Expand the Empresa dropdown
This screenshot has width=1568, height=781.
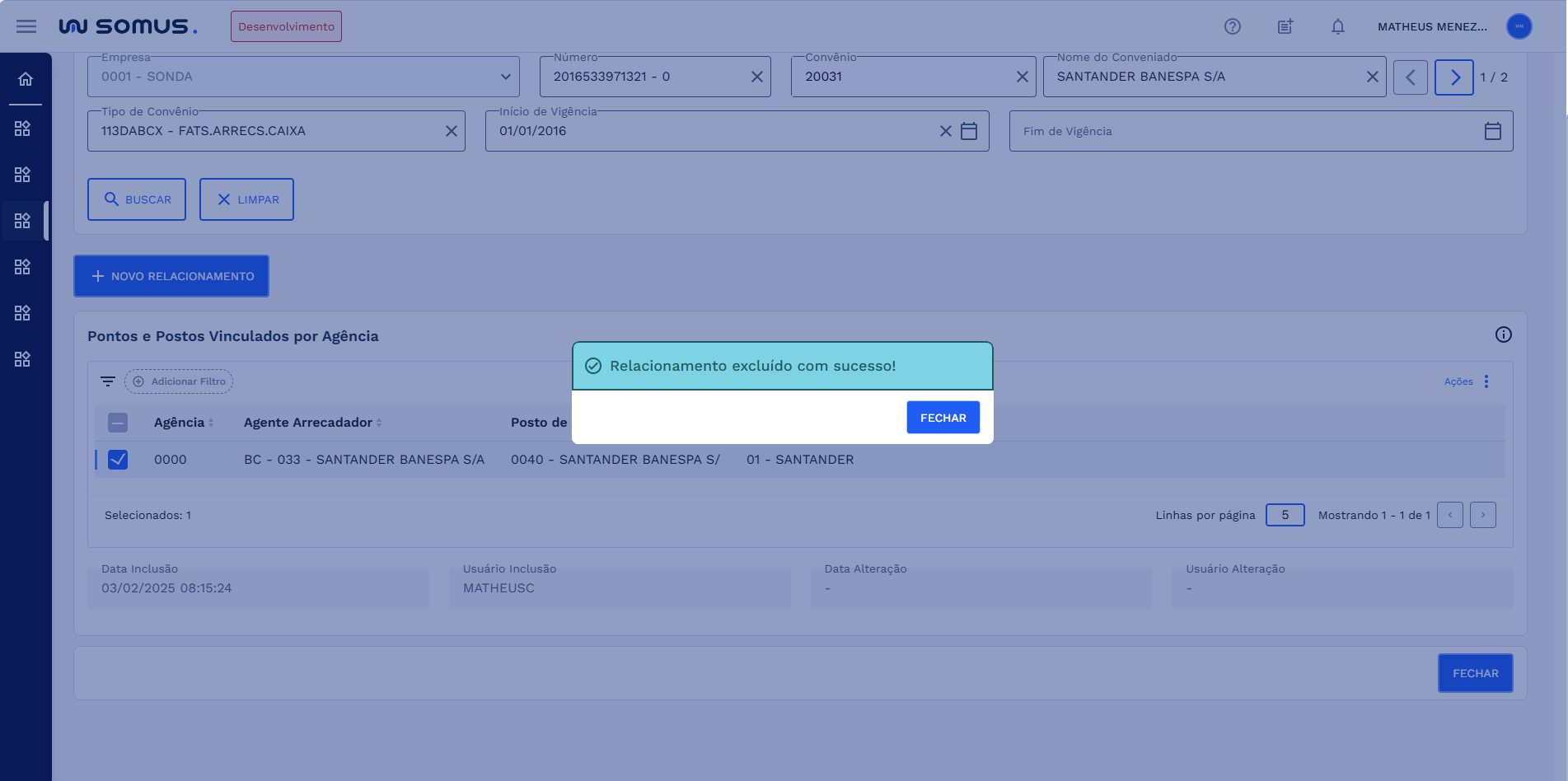pyautogui.click(x=505, y=77)
